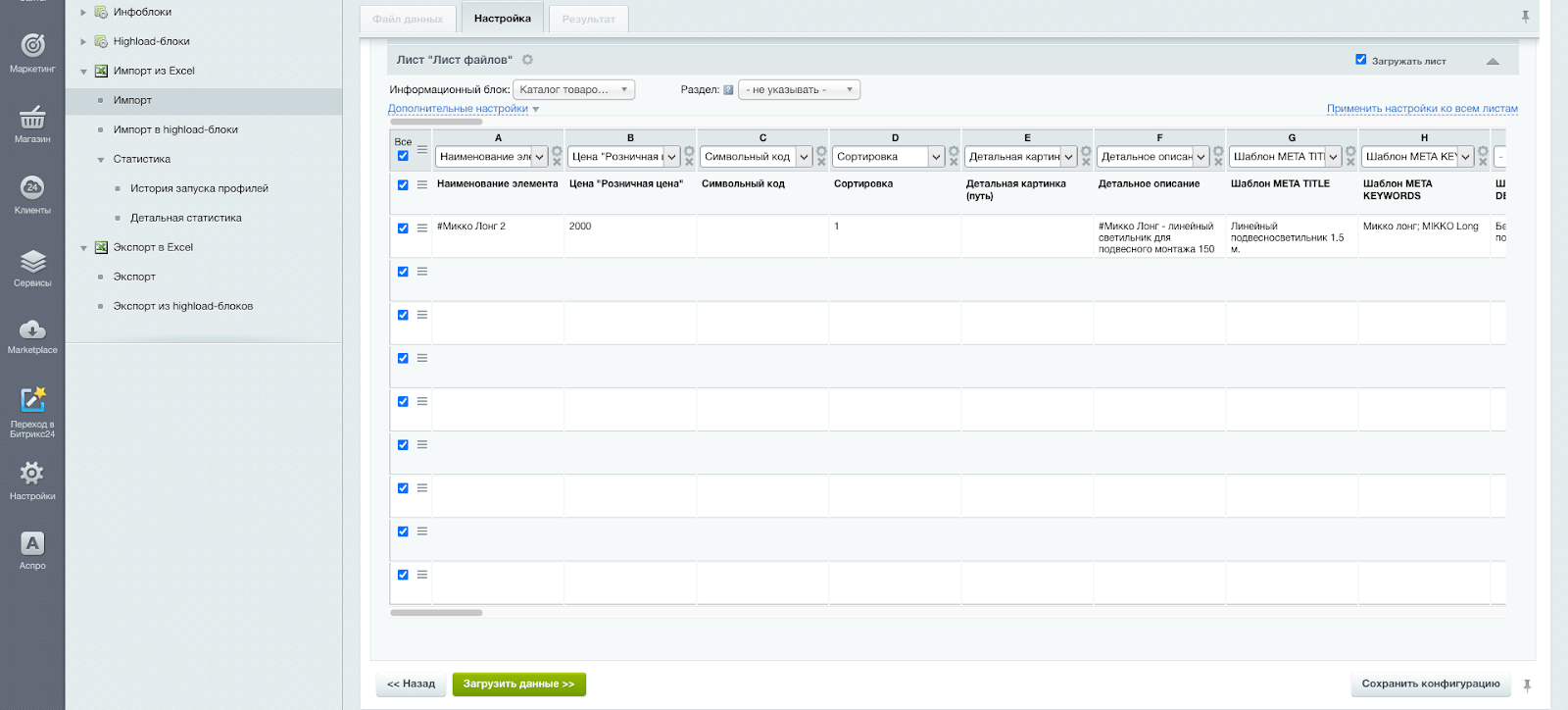This screenshot has height=710, width=1568.
Task: Open column F field dropdown Детальное описание
Action: (x=1152, y=157)
